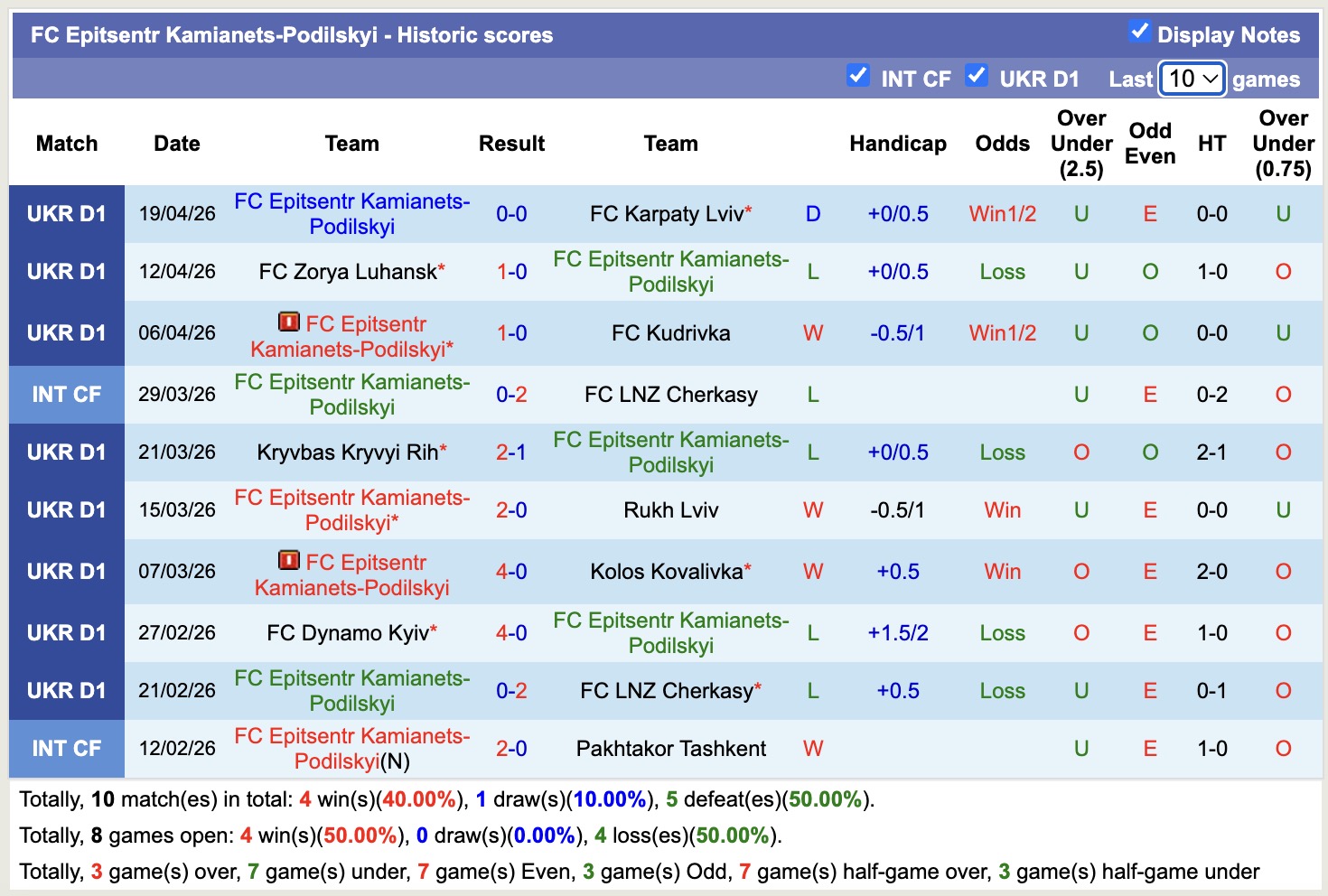Click the 0-0 result of the Karpaty Lviv match
Image resolution: width=1328 pixels, height=896 pixels.
point(511,214)
